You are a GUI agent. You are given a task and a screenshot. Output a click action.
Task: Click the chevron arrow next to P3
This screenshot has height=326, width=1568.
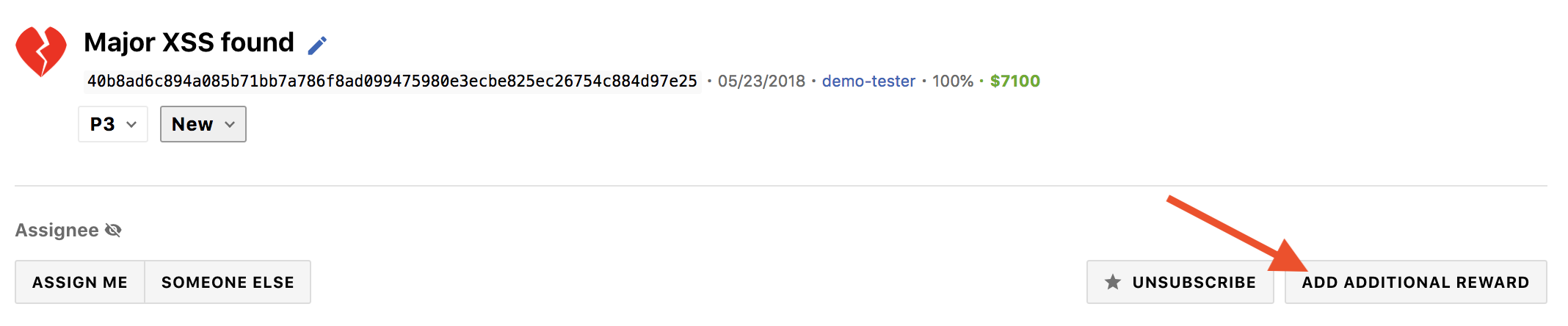click(x=131, y=125)
